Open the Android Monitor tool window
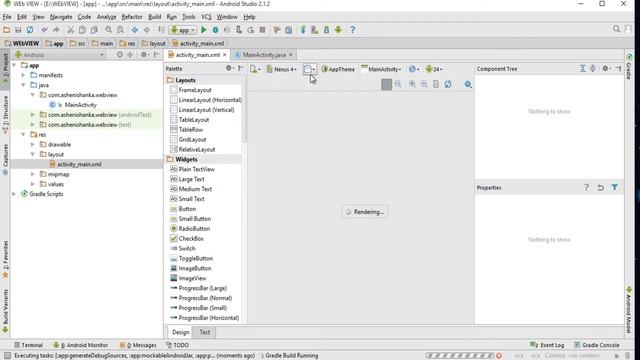The height and width of the screenshot is (360, 640). (x=81, y=345)
